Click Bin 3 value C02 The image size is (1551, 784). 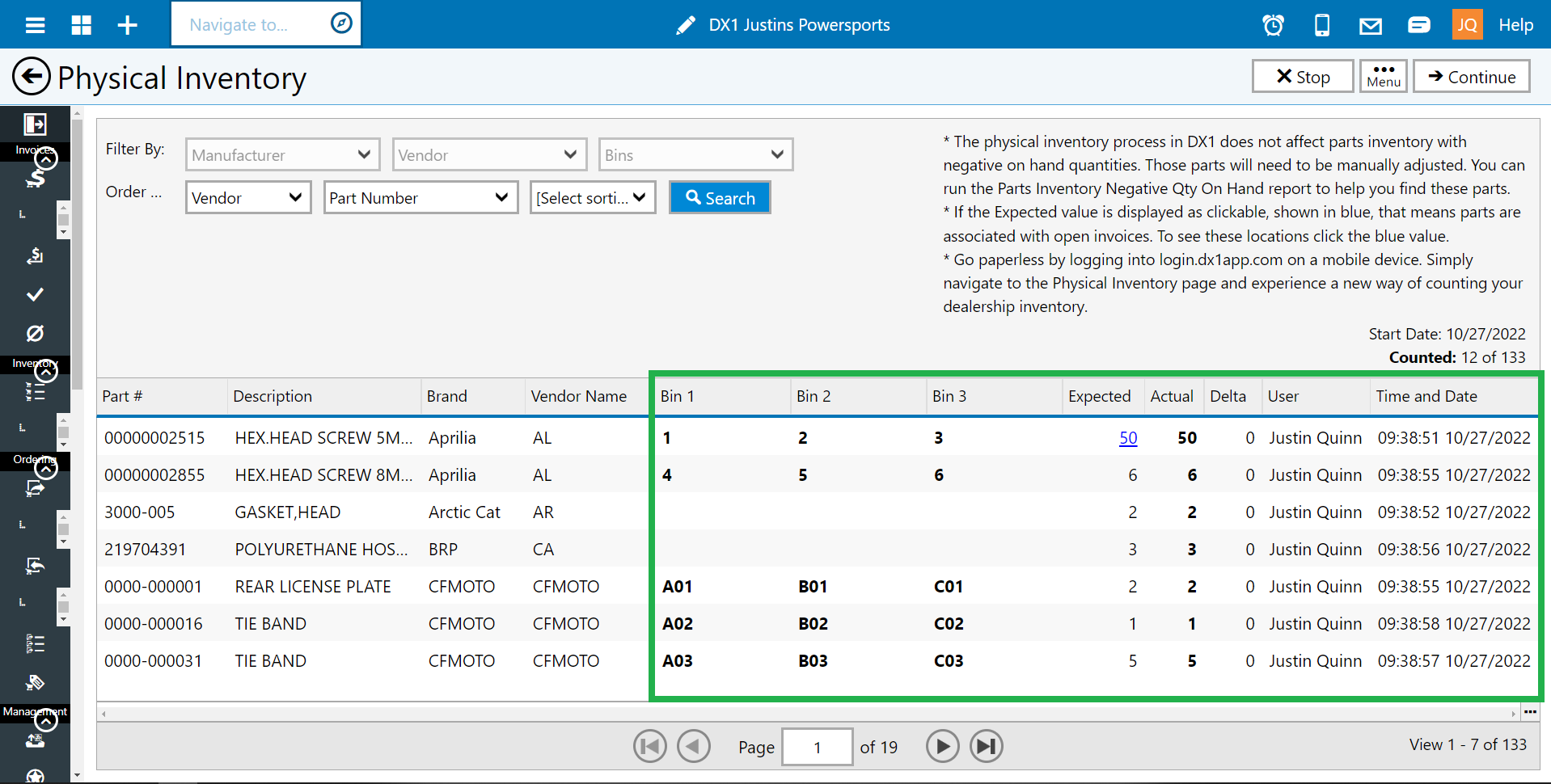949,623
